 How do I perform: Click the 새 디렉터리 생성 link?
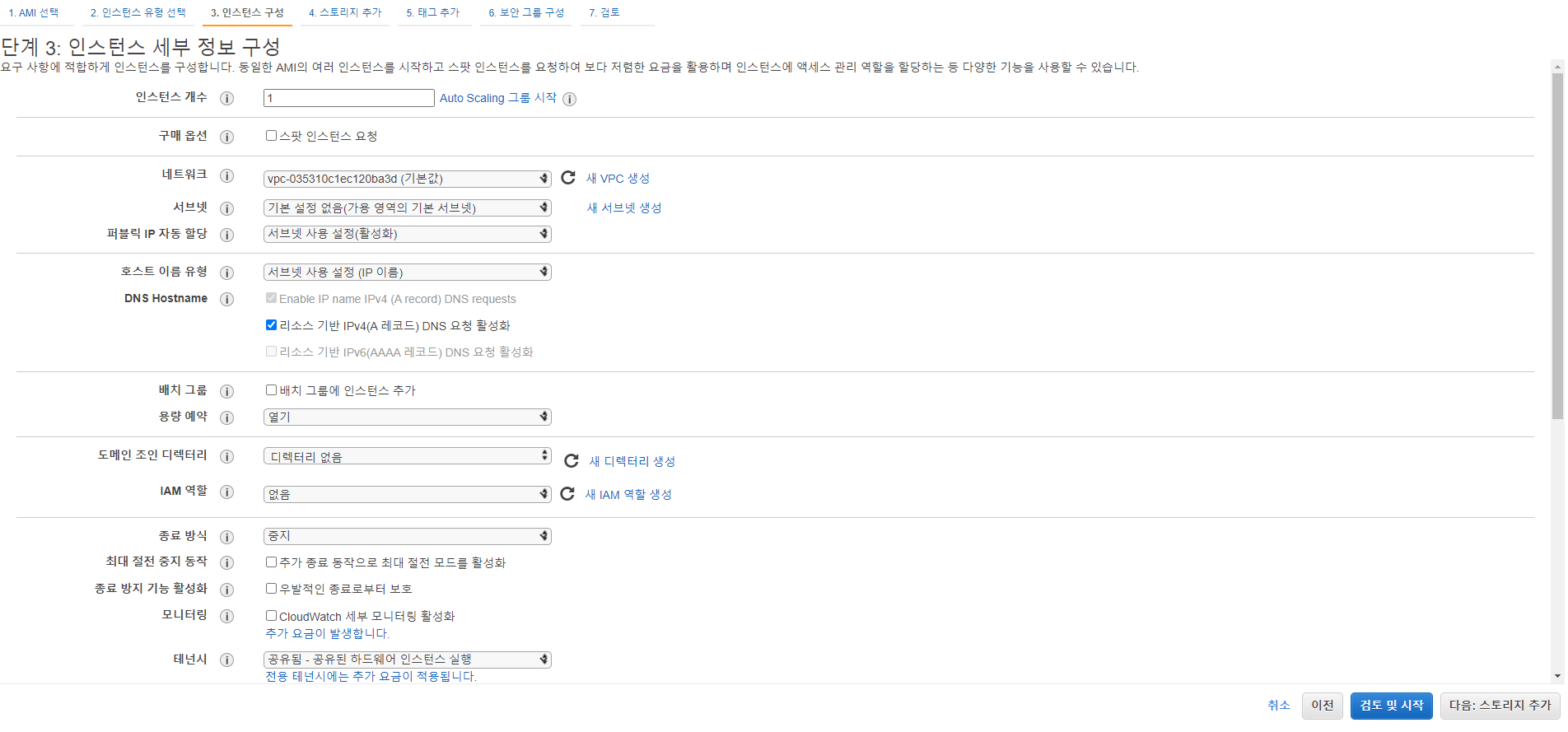632,461
